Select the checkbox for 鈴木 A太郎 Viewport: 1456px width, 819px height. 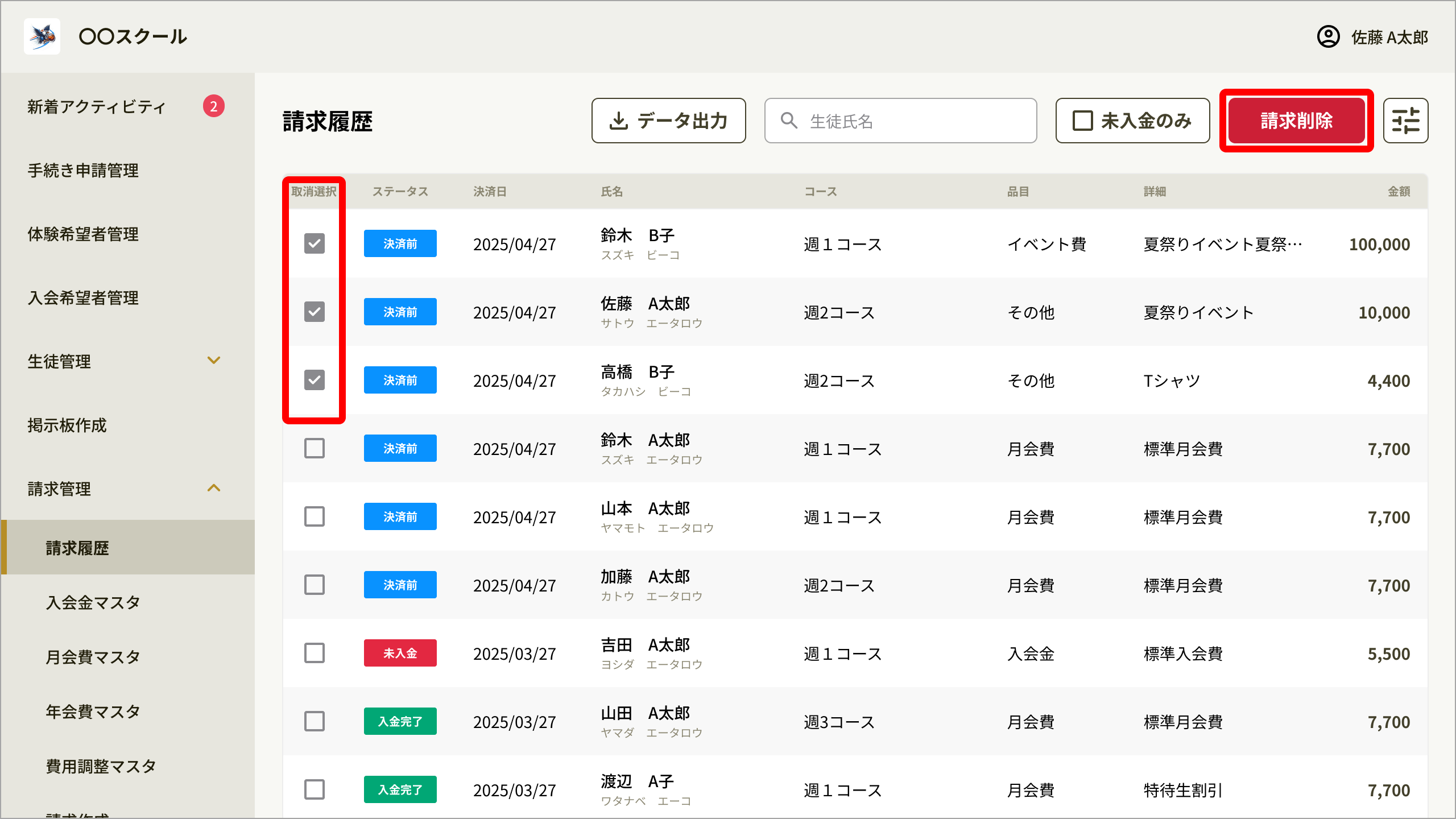coord(315,448)
